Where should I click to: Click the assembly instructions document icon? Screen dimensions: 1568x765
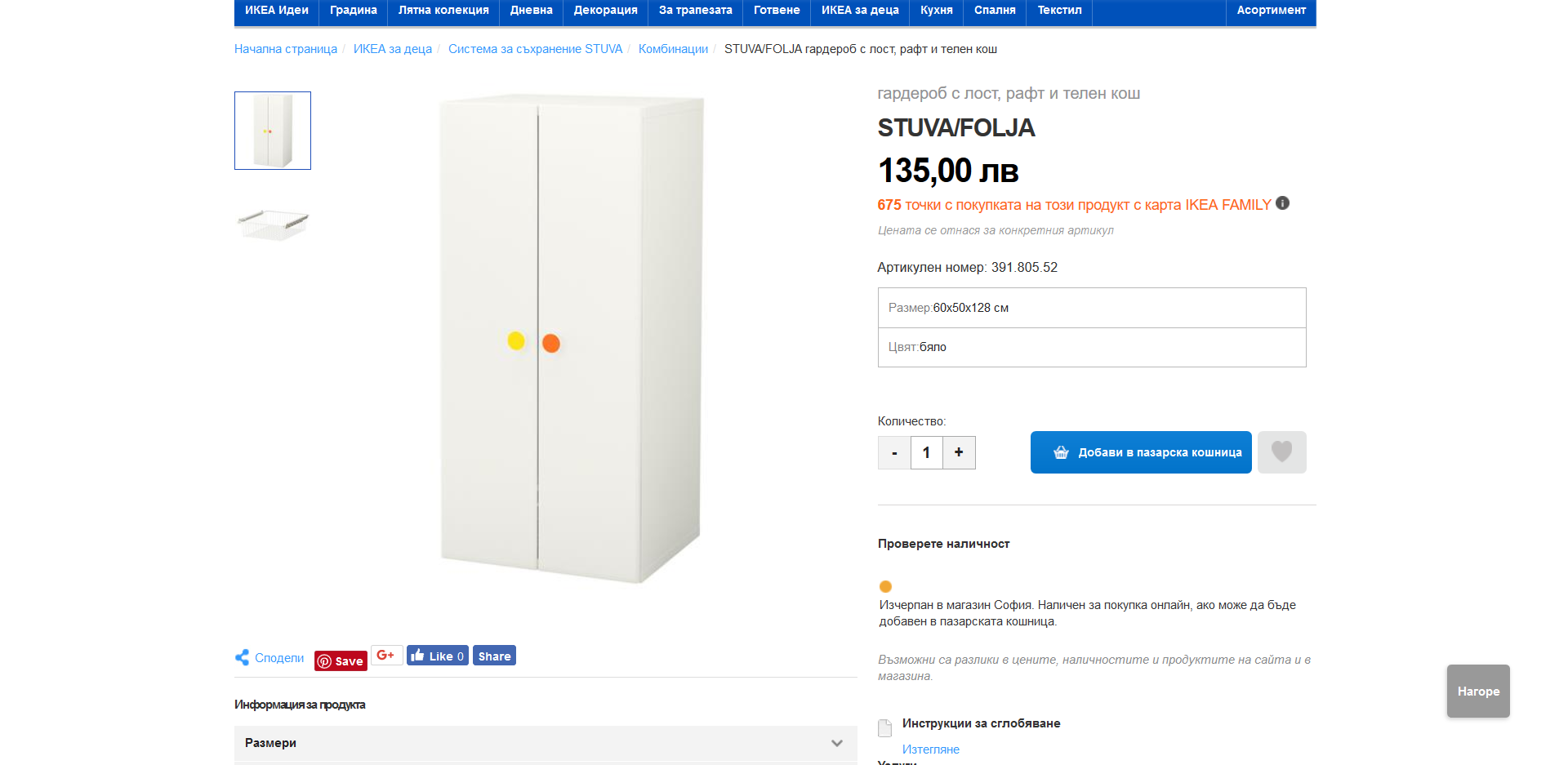coord(884,727)
